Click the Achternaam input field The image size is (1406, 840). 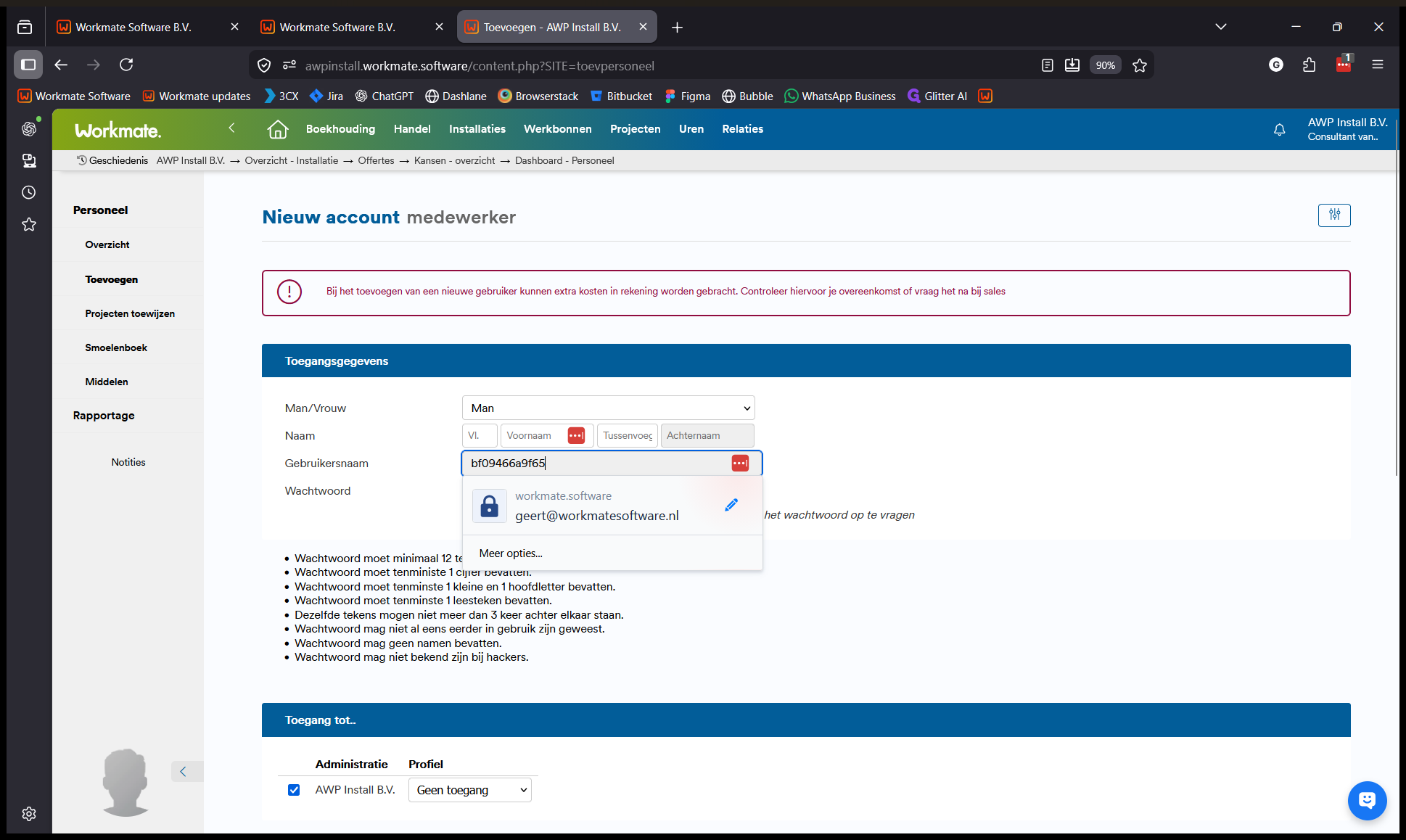pyautogui.click(x=707, y=435)
